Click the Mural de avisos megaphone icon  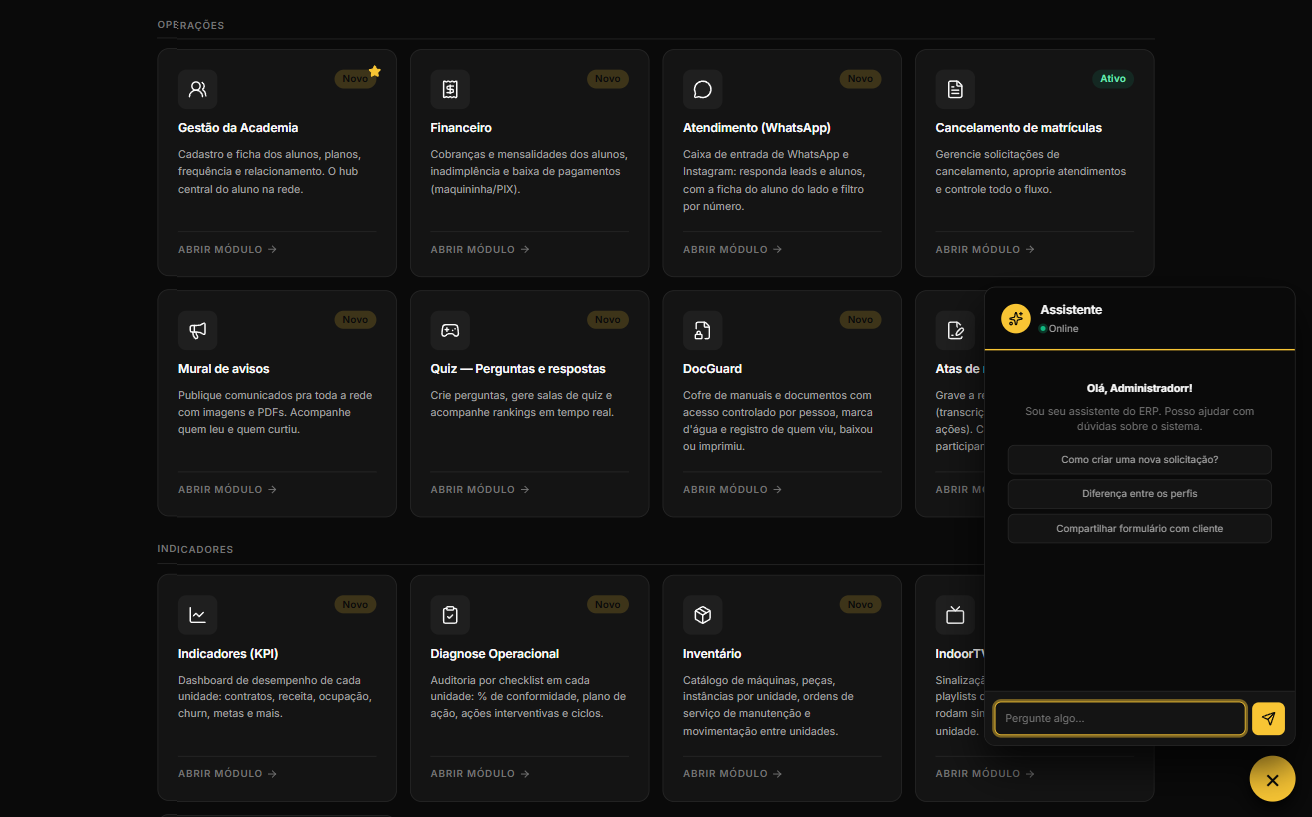pyautogui.click(x=197, y=330)
